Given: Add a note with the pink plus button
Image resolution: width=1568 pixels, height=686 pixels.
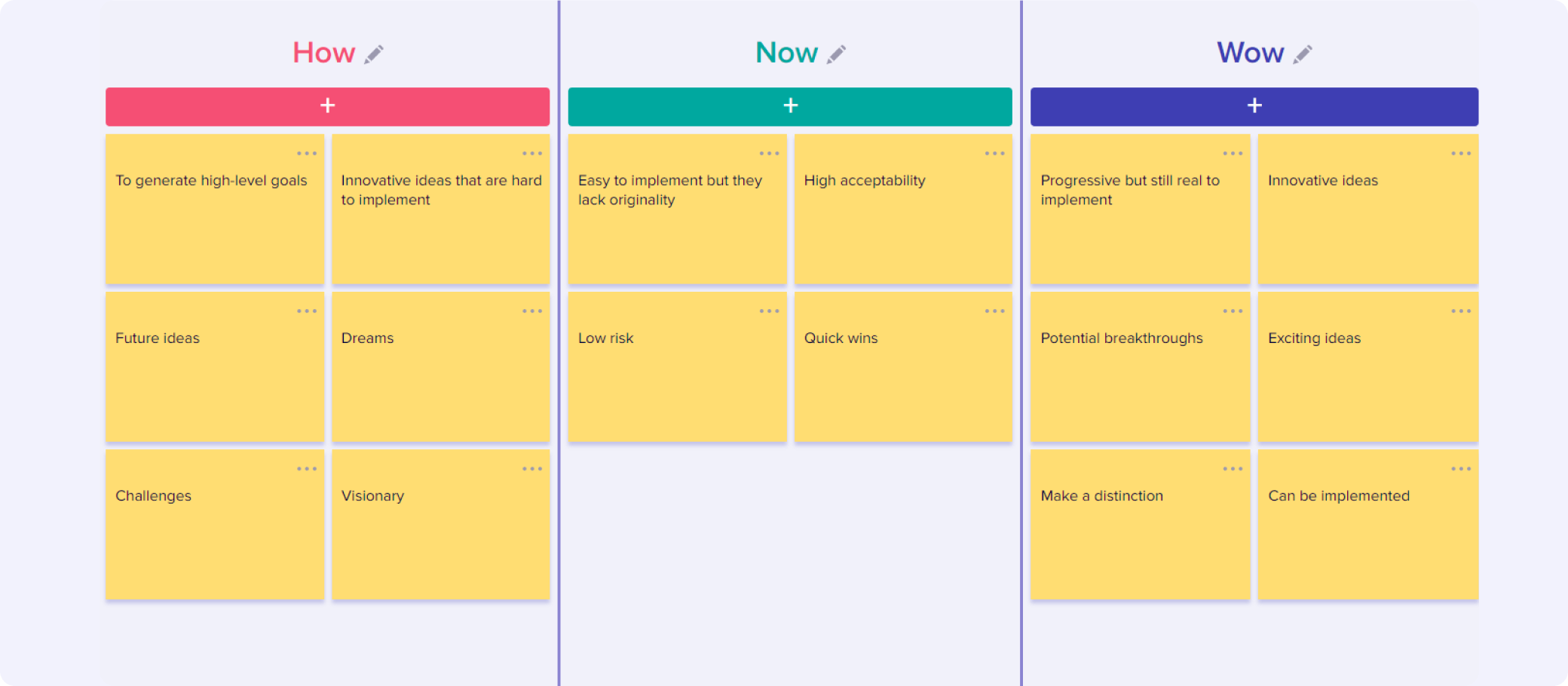Looking at the screenshot, I should click(x=327, y=106).
